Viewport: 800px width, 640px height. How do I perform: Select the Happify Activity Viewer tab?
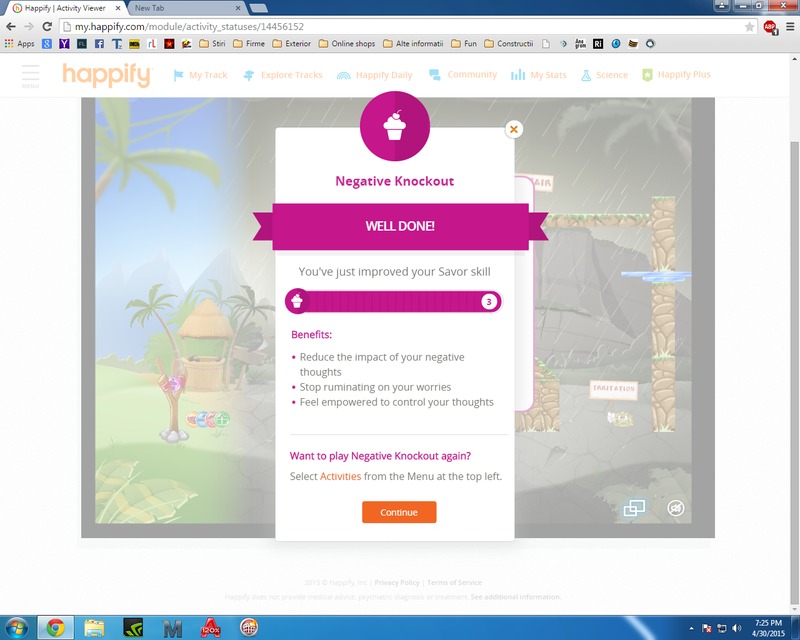tap(64, 8)
